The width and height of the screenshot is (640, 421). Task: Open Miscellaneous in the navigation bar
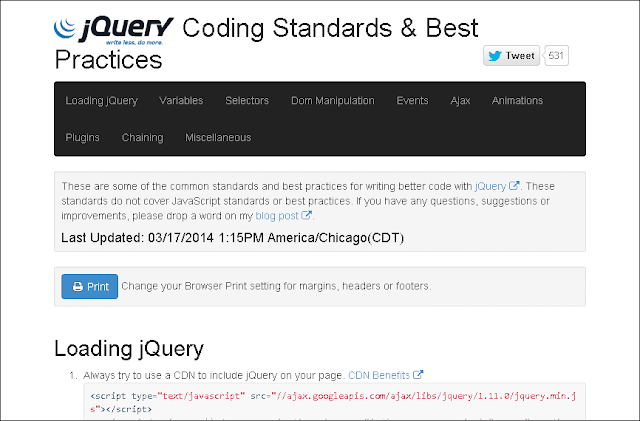coord(218,138)
